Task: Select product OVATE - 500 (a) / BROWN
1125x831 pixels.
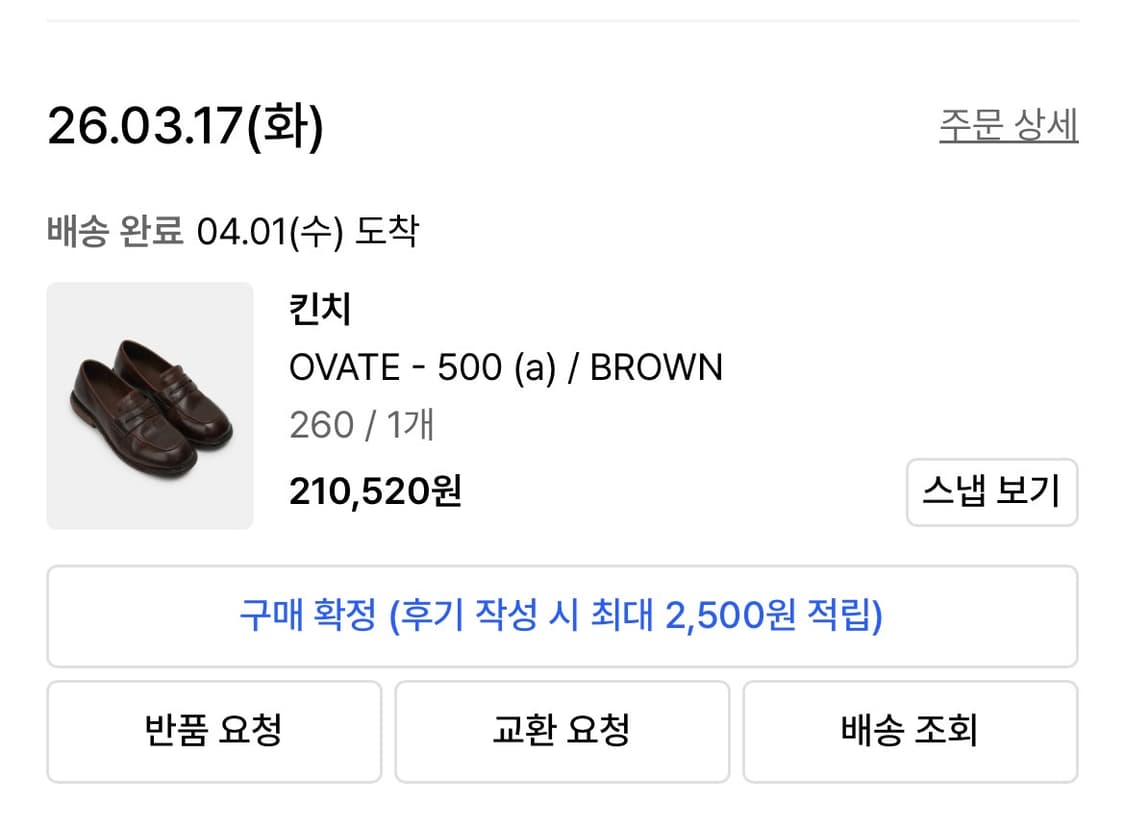Action: (x=506, y=366)
